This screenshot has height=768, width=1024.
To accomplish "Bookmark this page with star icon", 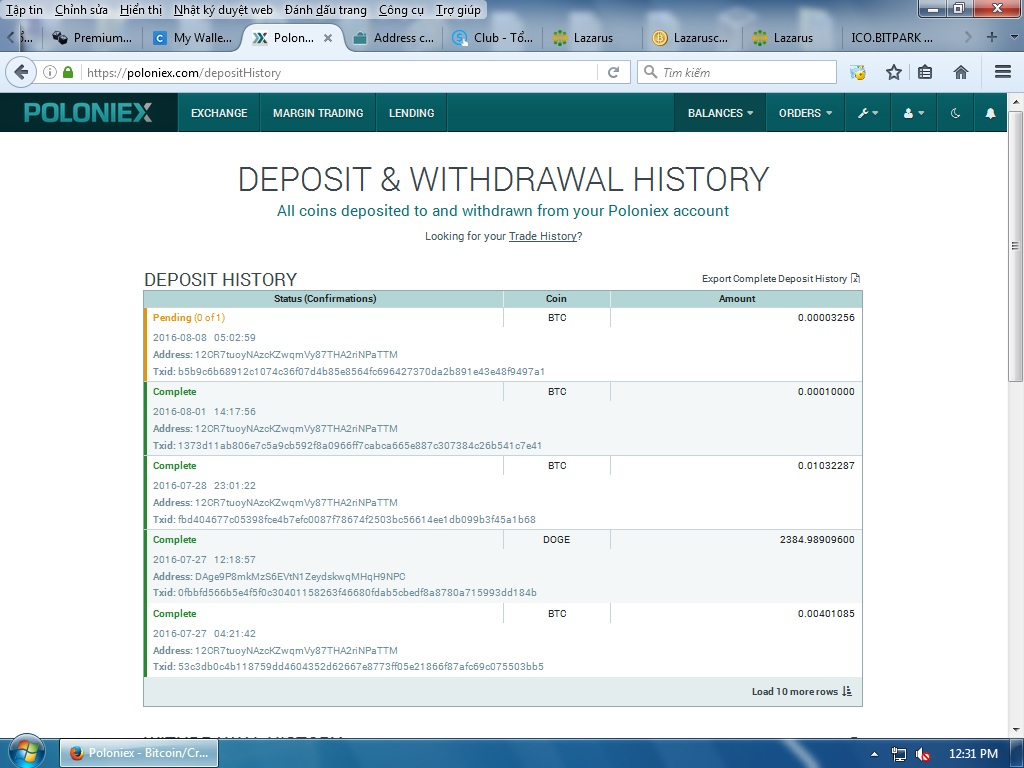I will point(893,72).
